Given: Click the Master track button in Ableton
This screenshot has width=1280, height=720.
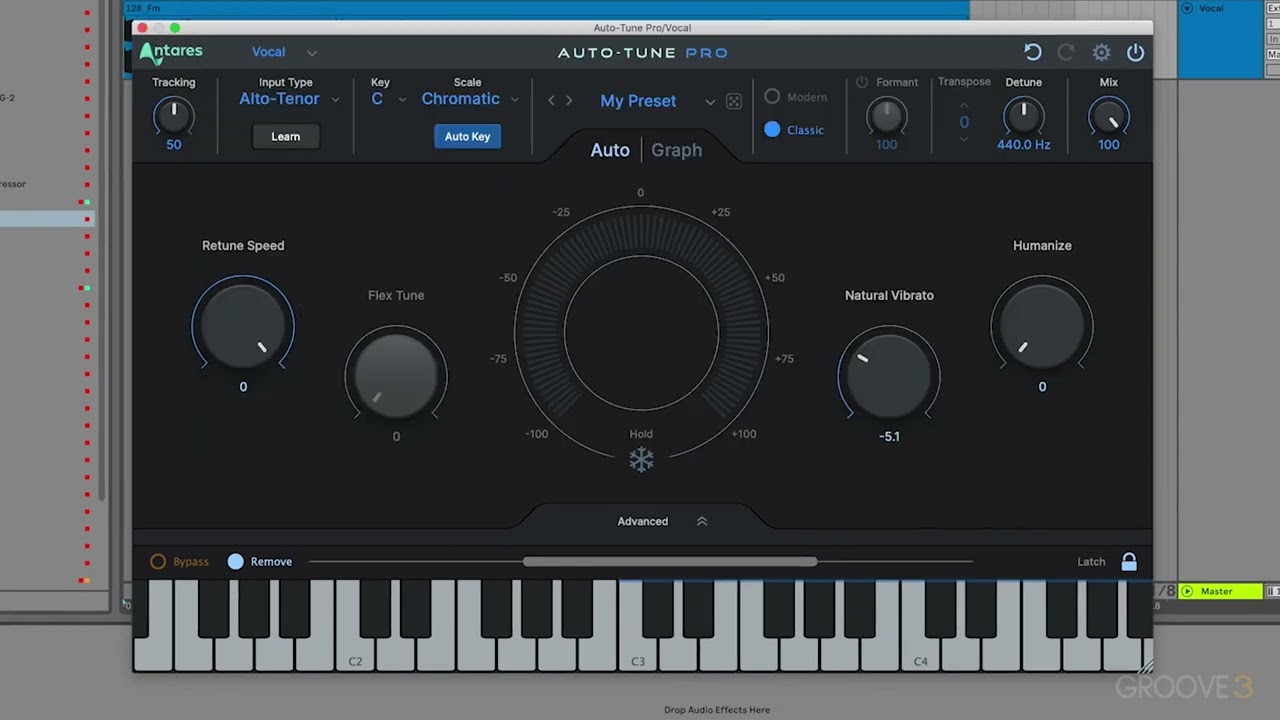Looking at the screenshot, I should coord(1221,591).
